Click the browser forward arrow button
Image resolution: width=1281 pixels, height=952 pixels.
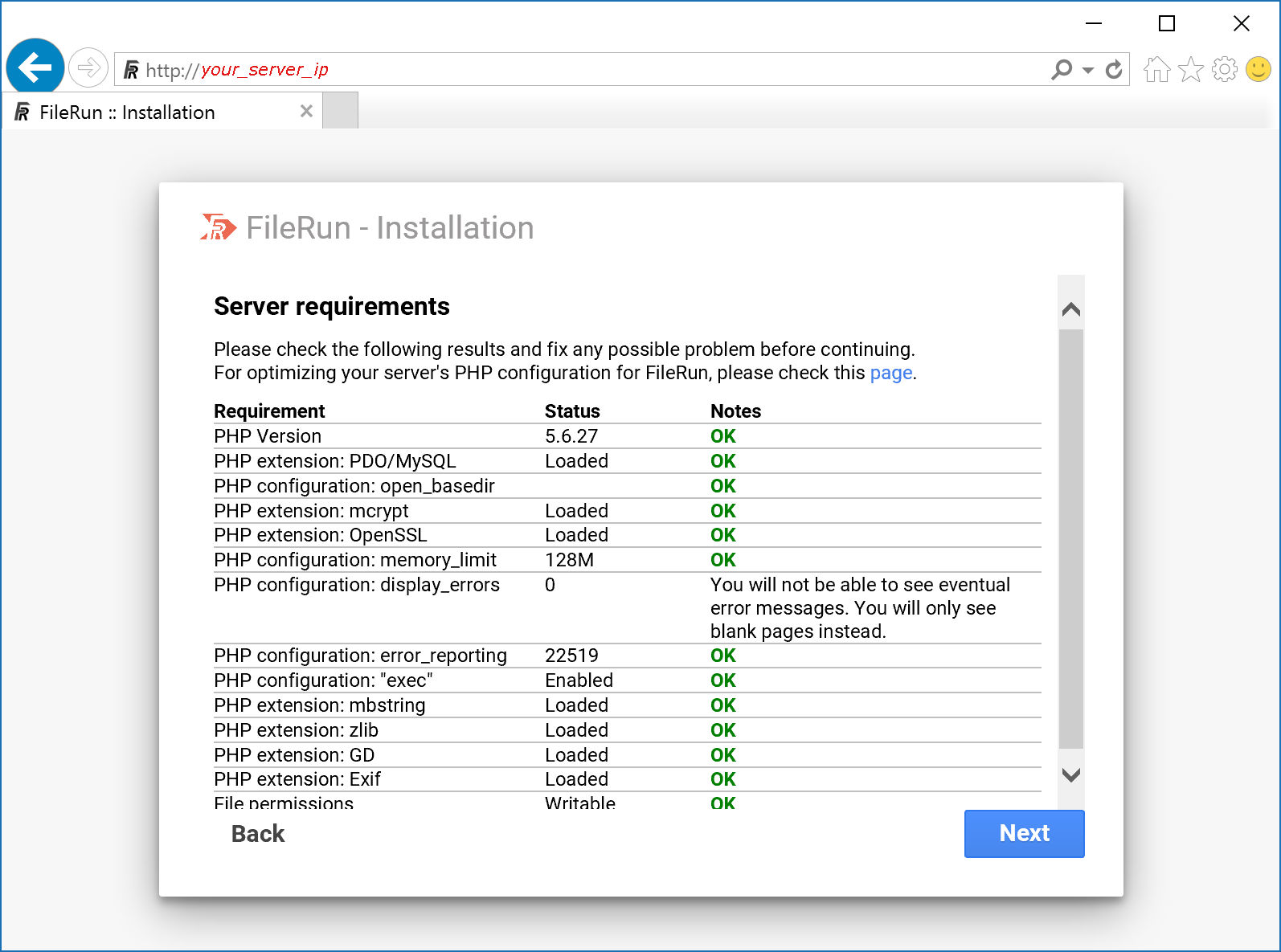[88, 67]
